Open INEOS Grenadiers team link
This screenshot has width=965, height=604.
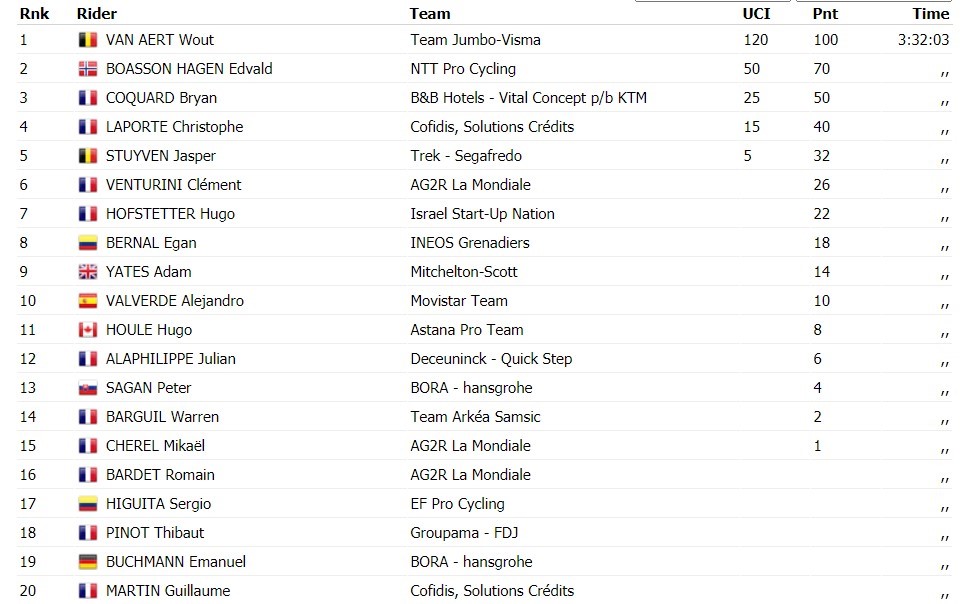[x=470, y=243]
